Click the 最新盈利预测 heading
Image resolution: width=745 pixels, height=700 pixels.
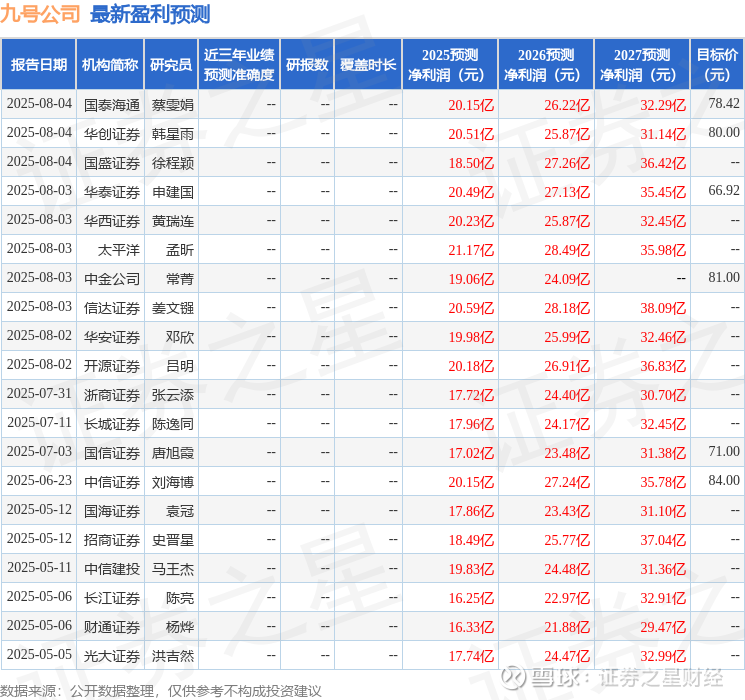pos(150,14)
